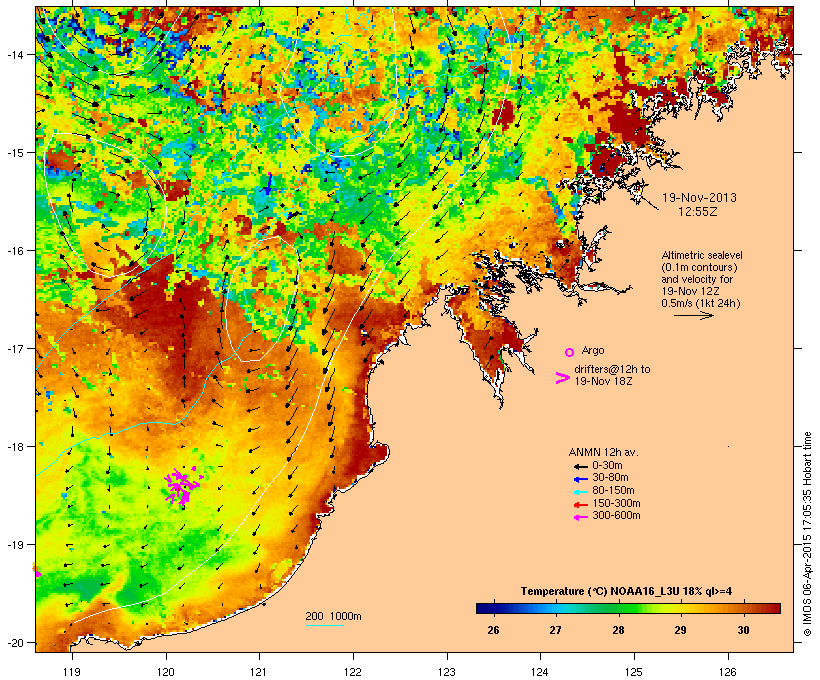This screenshot has height=680, width=820.
Task: Click the latitude axis label -20
Action: click(14, 643)
